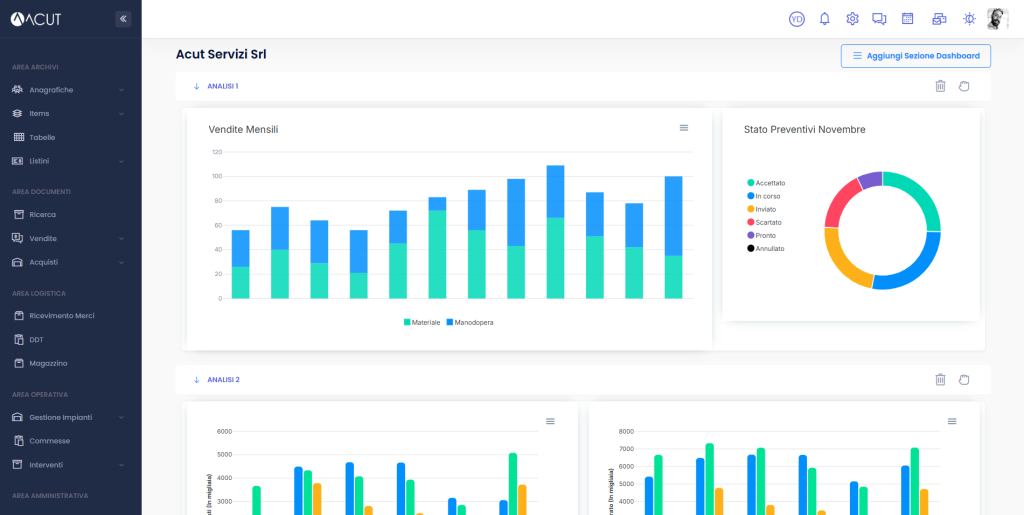Open Magazzino from the sidebar

[x=48, y=363]
